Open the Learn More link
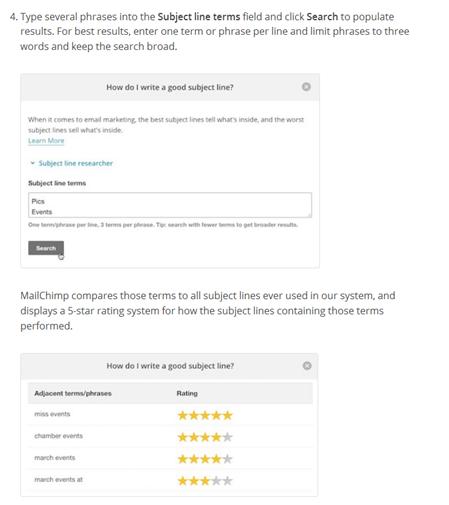Image resolution: width=449 pixels, height=505 pixels. [46, 141]
